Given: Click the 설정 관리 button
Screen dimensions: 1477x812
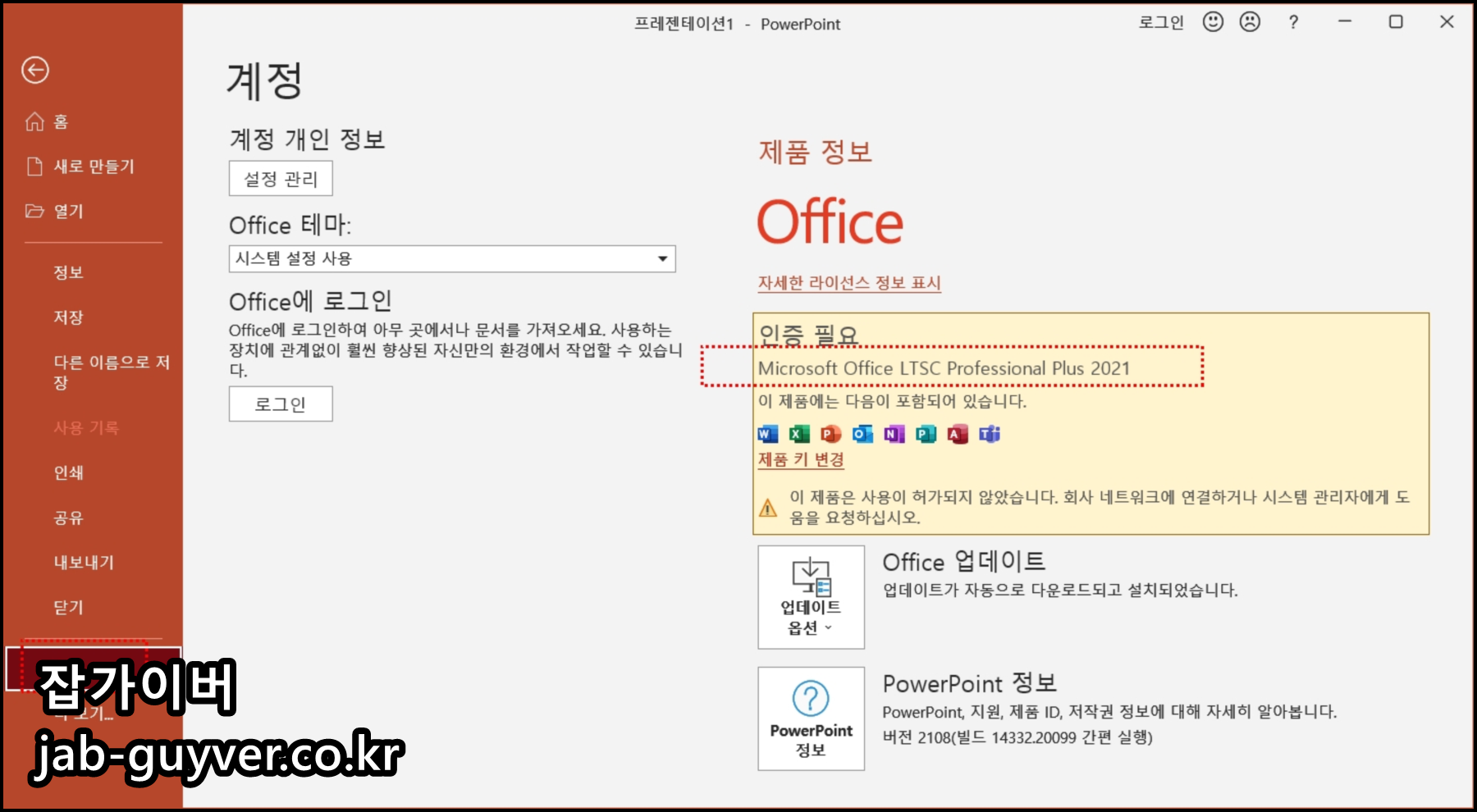Looking at the screenshot, I should pyautogui.click(x=281, y=179).
